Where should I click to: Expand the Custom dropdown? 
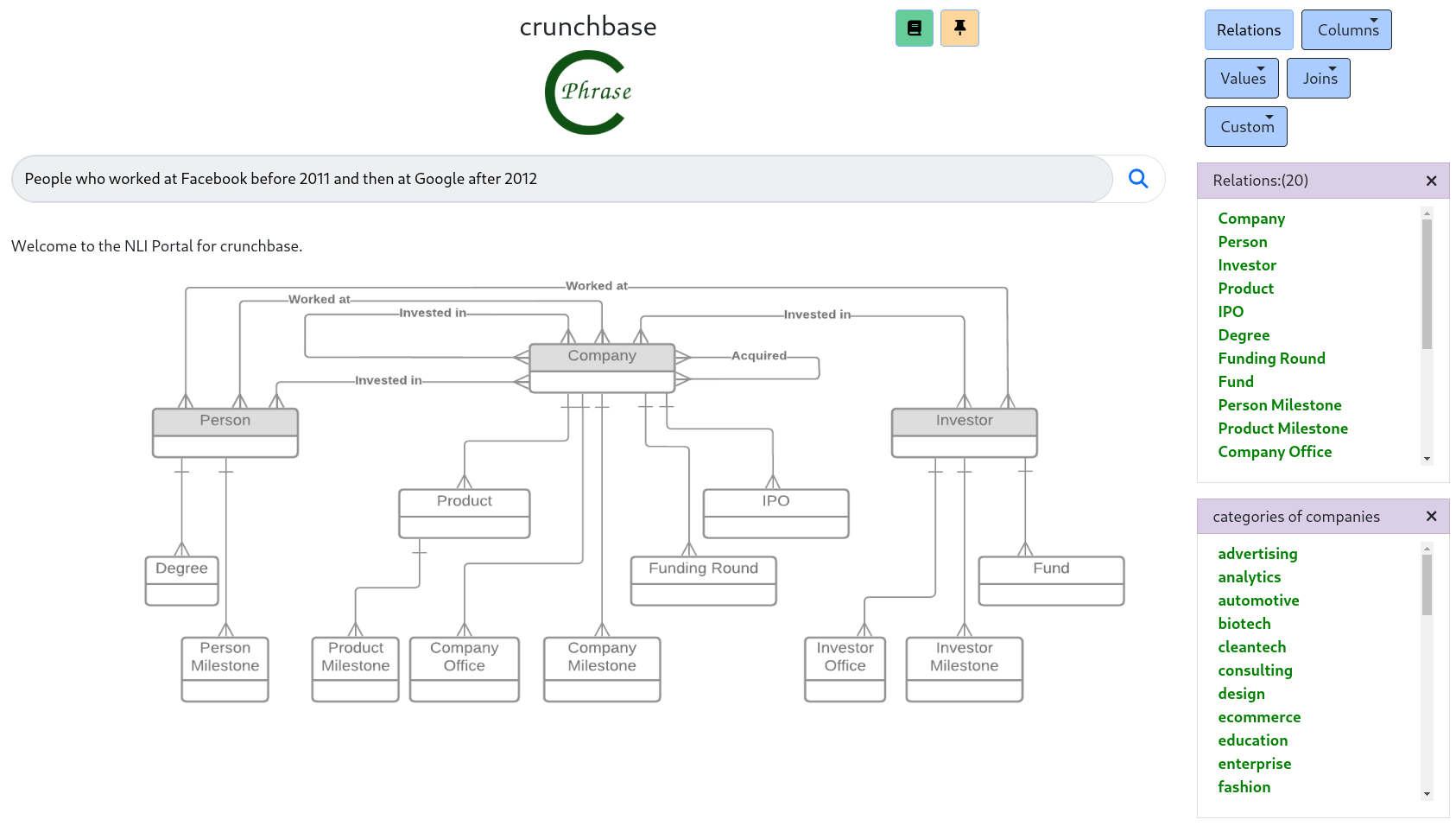point(1245,126)
